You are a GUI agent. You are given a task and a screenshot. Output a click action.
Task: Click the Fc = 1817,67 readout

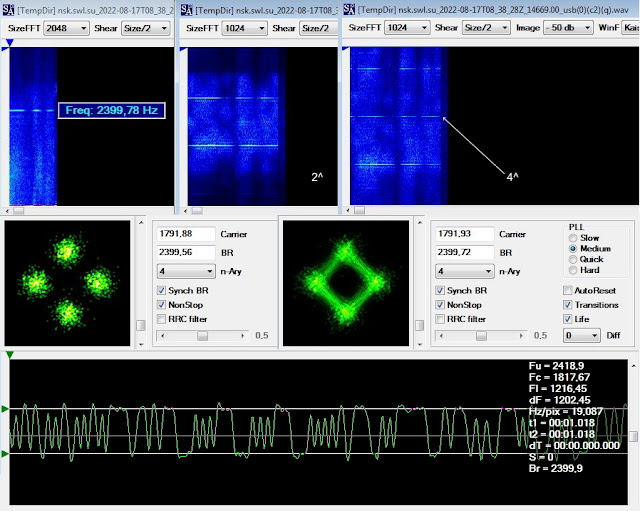click(559, 377)
